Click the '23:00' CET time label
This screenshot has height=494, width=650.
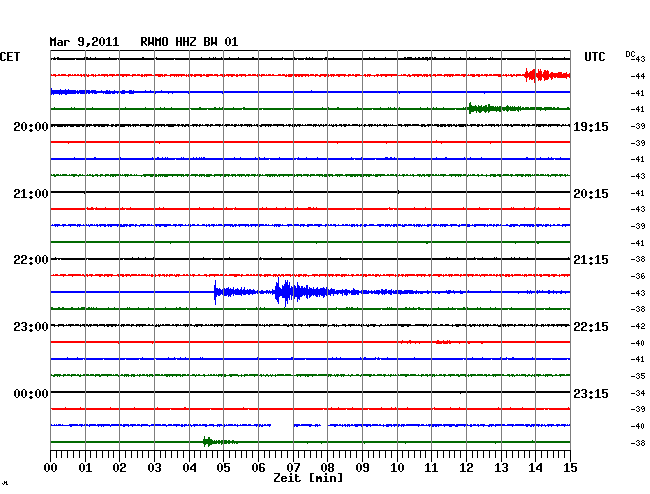tap(31, 327)
